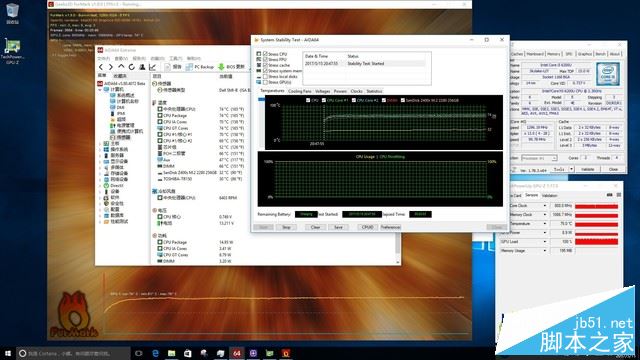Open the 报告 report toolbar button
640x360 pixels.
[x=173, y=67]
